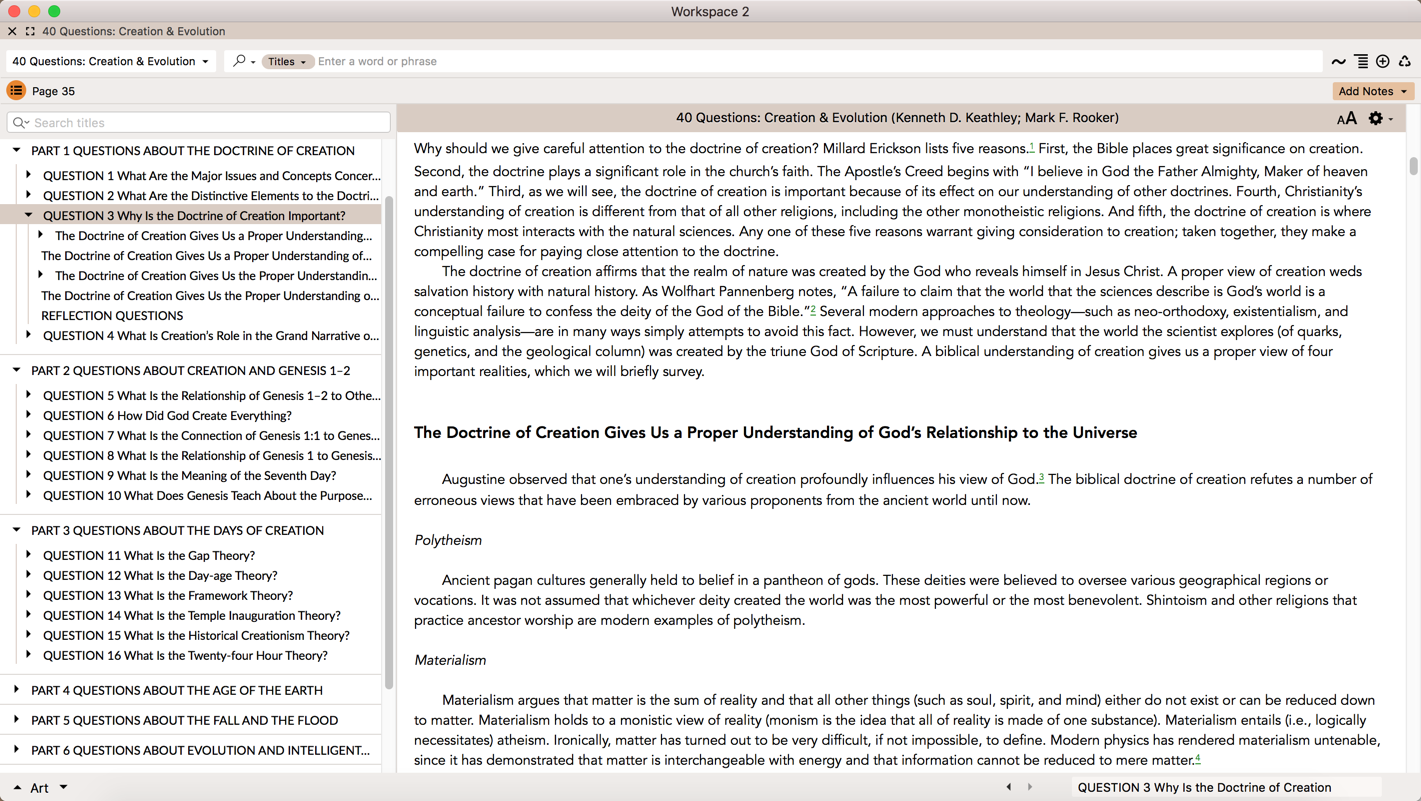Collapse PART 2 Questions About Creation and Genesis

point(17,370)
